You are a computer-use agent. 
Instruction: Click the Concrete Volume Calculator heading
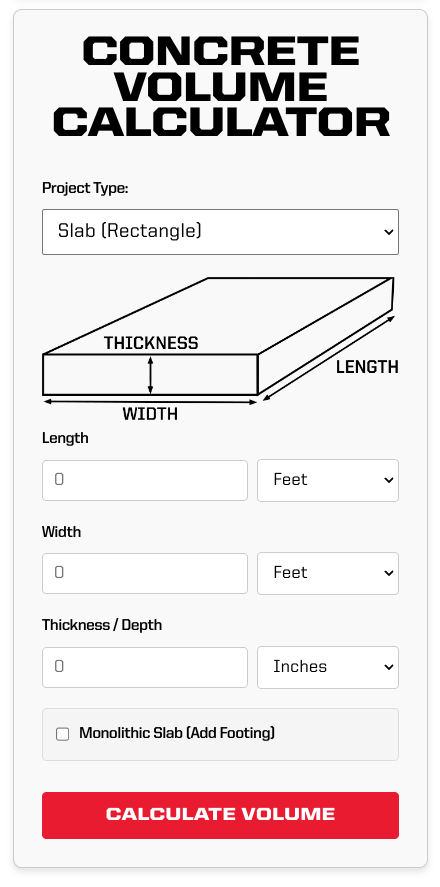click(x=221, y=87)
